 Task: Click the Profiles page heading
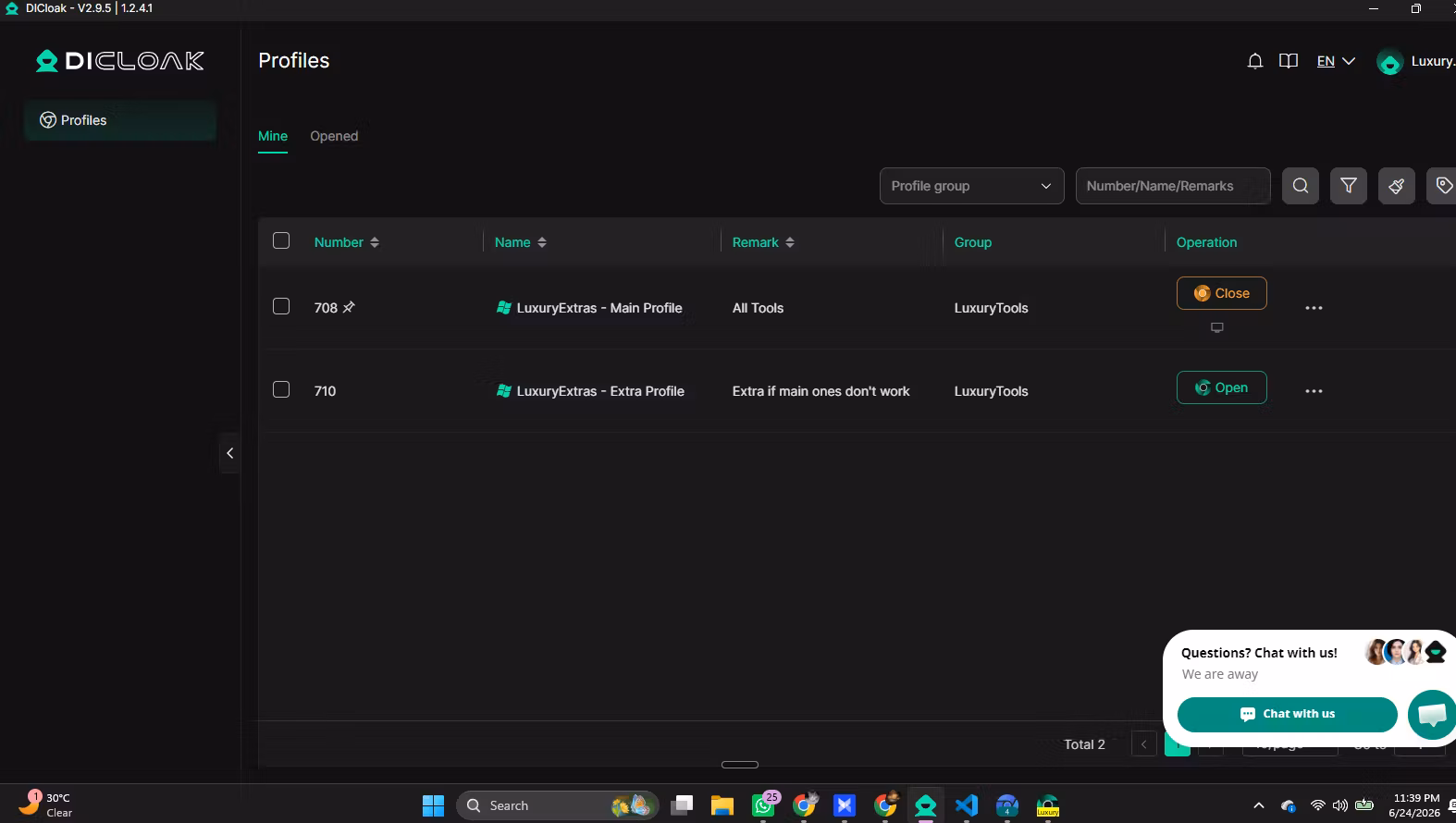point(294,61)
